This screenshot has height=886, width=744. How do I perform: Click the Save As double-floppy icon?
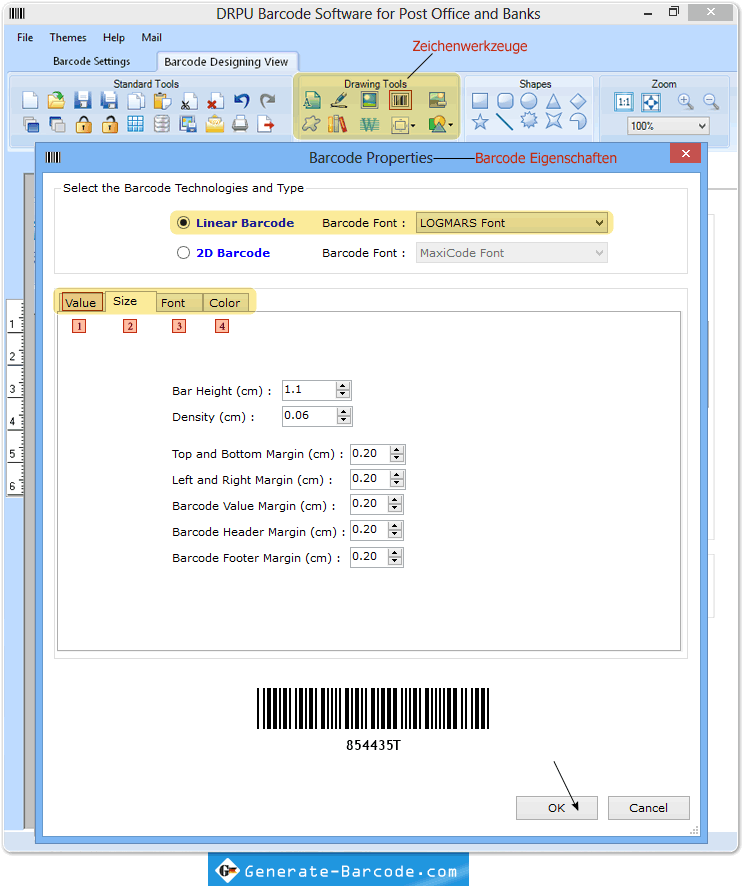click(109, 101)
